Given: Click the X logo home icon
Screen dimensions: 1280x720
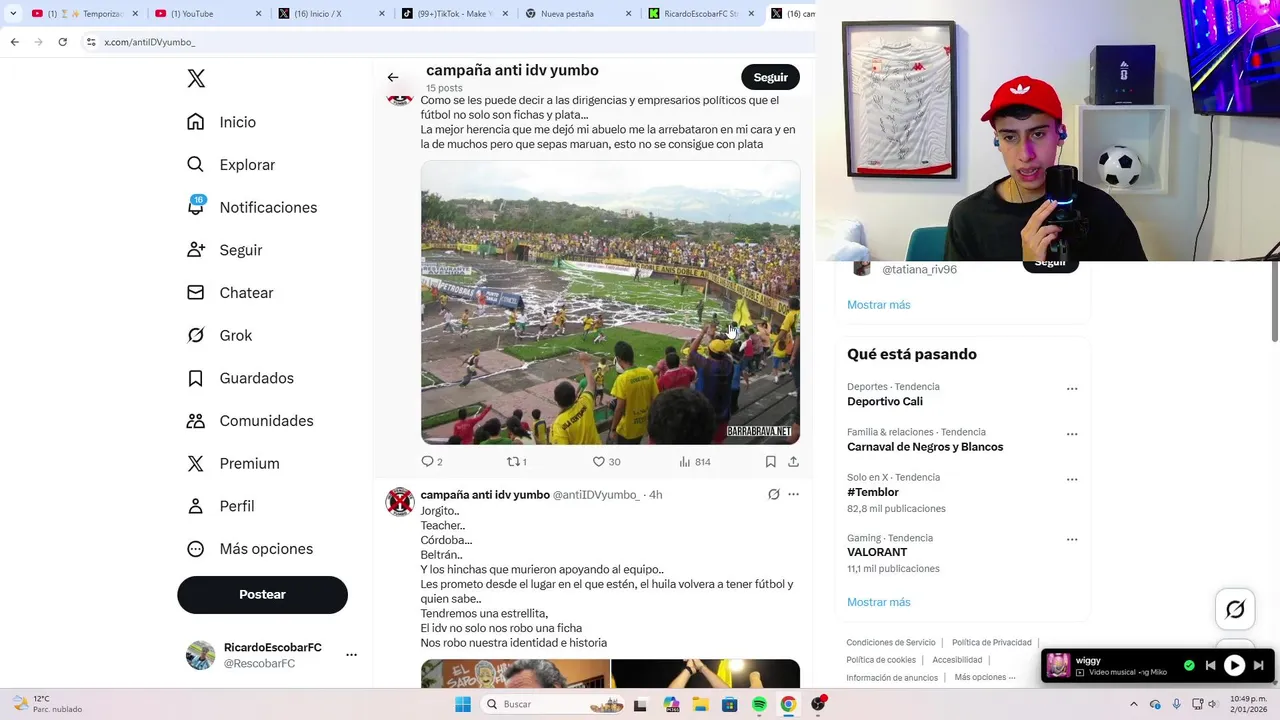Looking at the screenshot, I should tap(196, 79).
